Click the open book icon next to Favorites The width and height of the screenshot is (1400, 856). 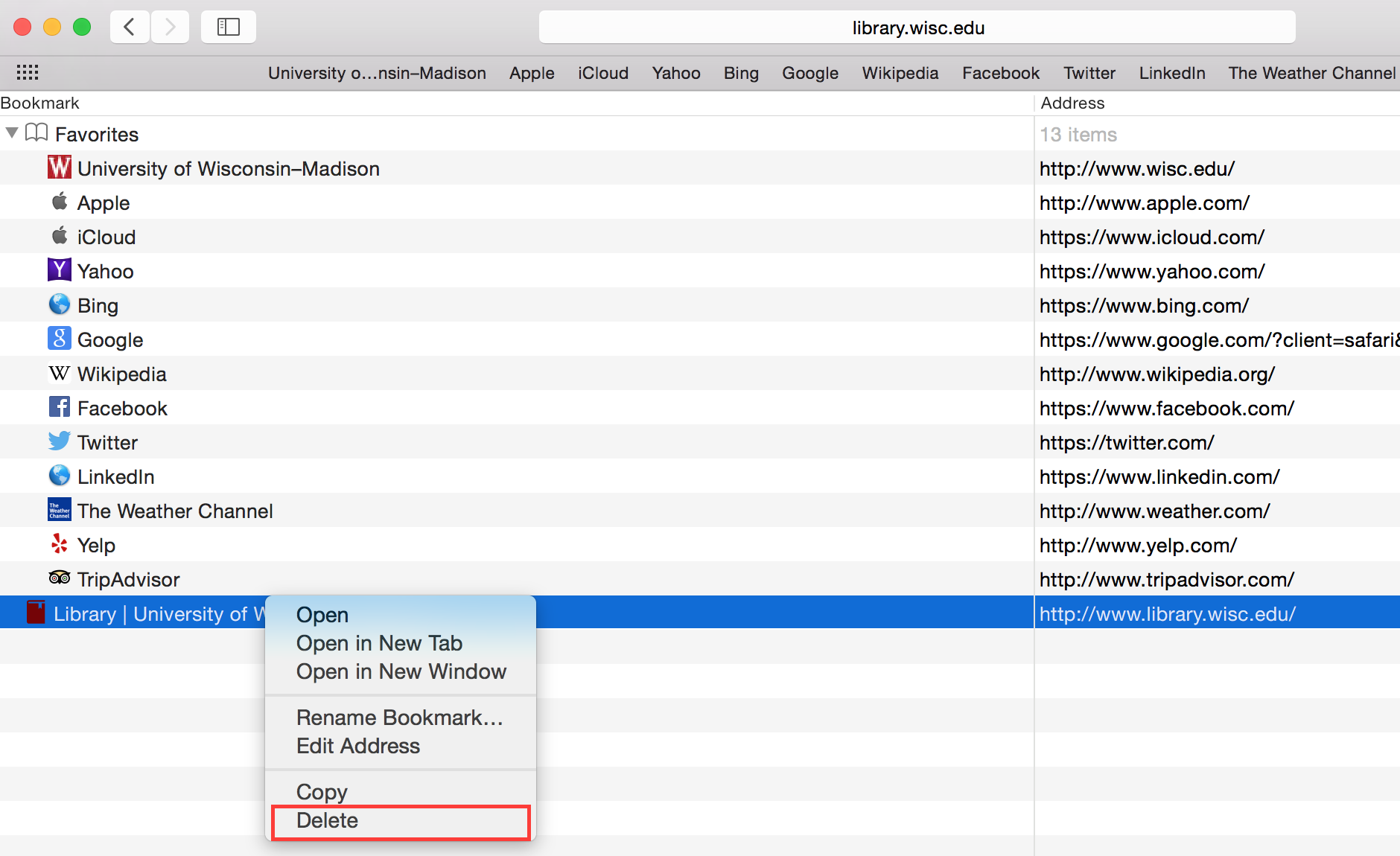[36, 132]
